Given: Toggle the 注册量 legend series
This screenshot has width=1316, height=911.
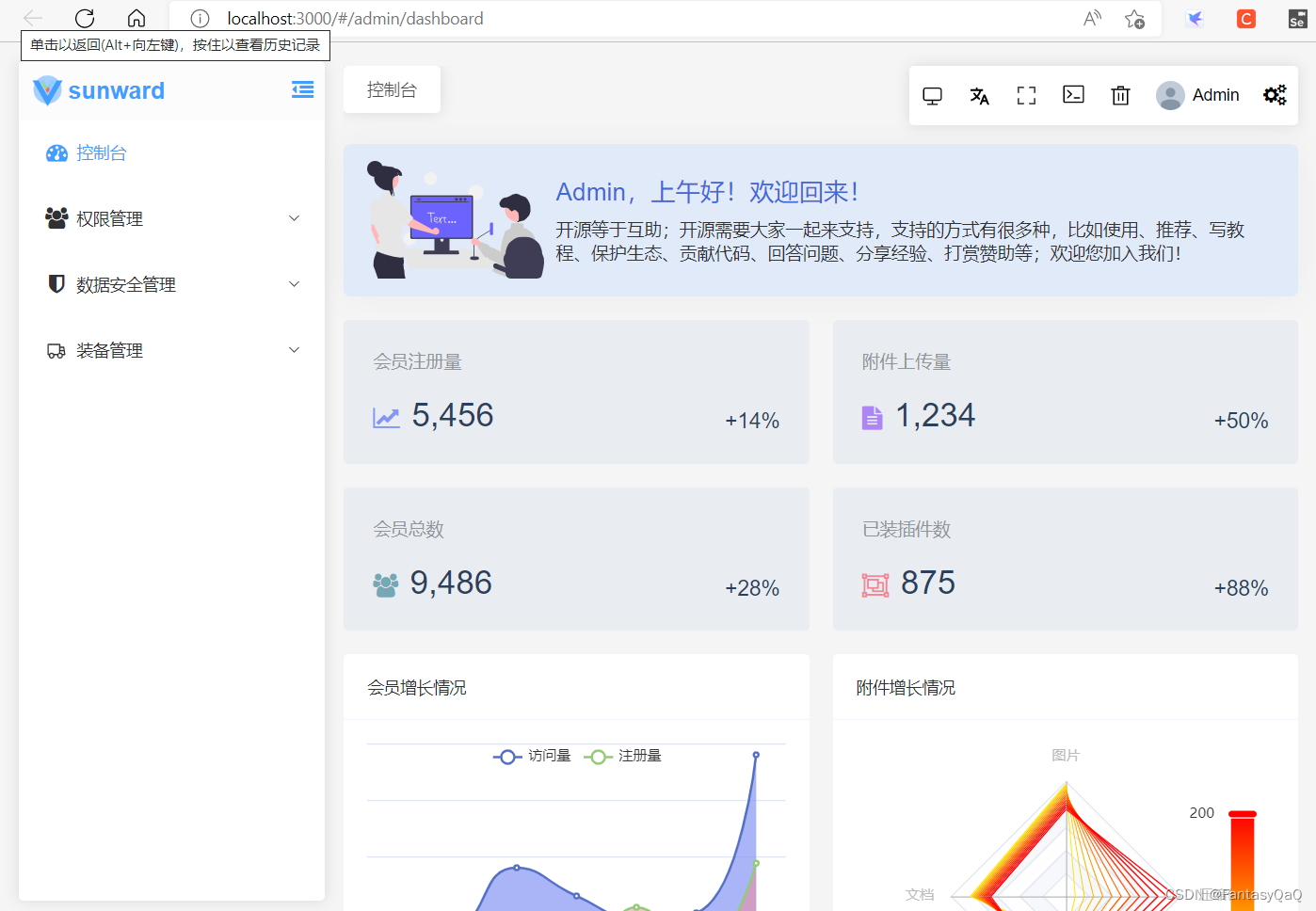Looking at the screenshot, I should pos(622,756).
